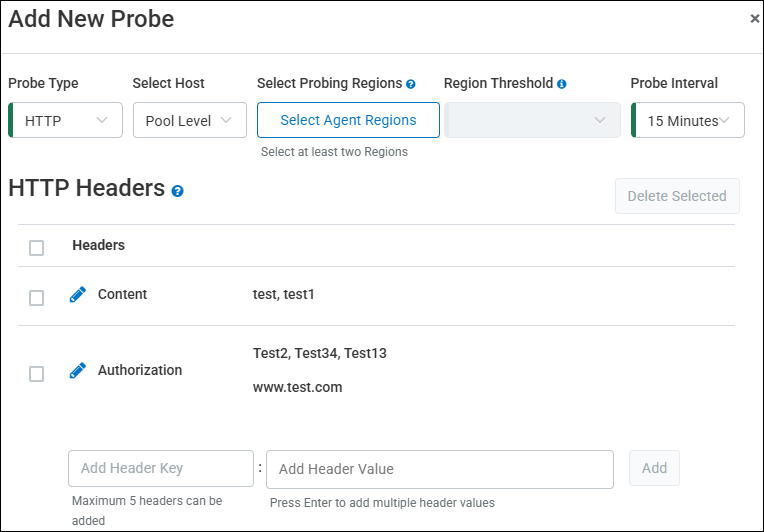Screen dimensions: 764x532
Task: Select the Authorization header row checkbox
Action: tap(37, 373)
